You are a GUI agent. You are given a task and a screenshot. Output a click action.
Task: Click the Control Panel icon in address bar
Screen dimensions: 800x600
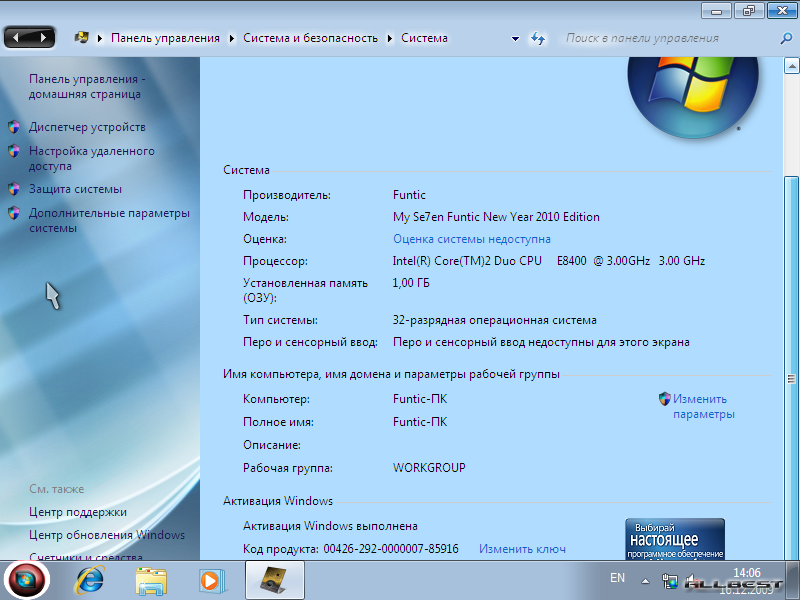tap(82, 38)
